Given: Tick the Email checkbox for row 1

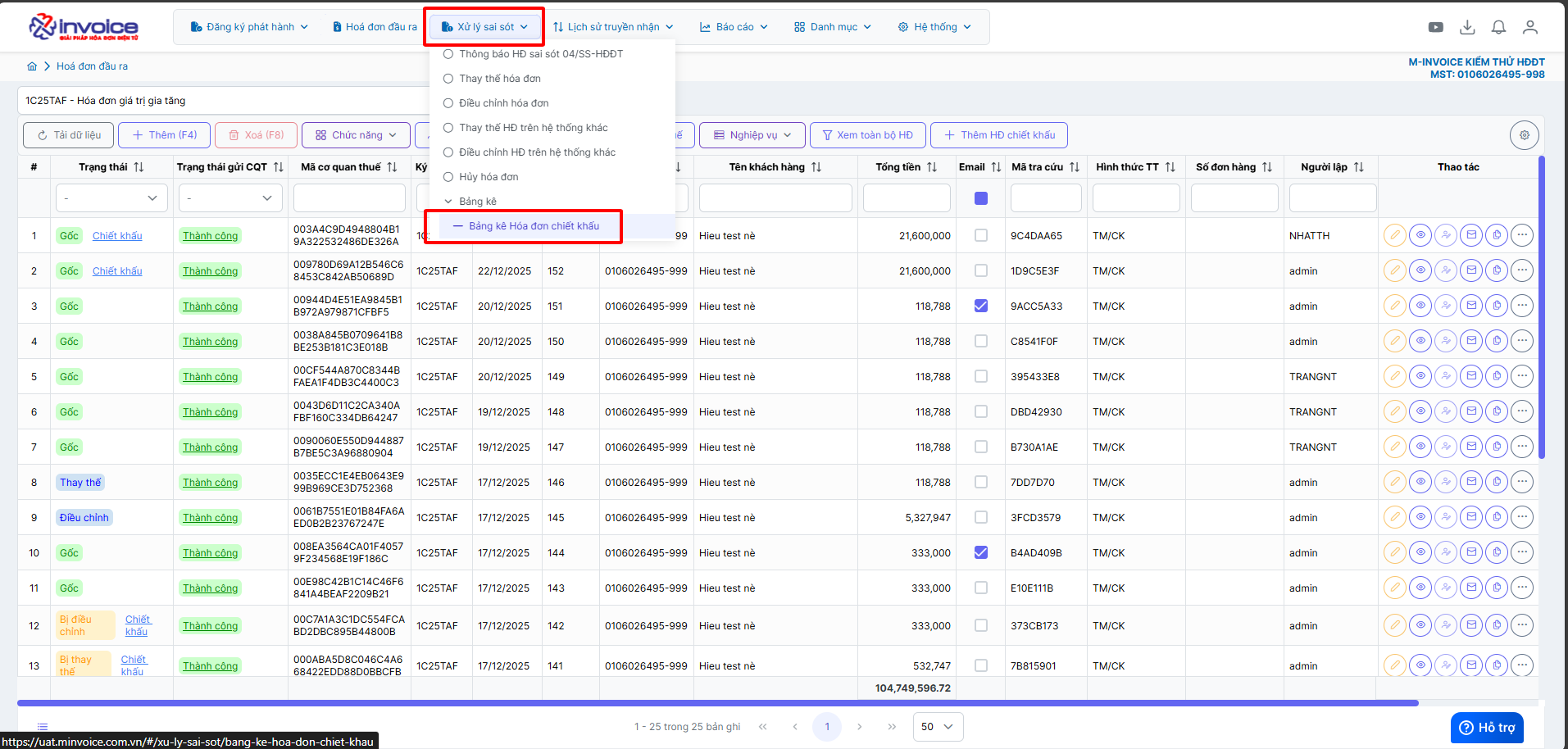Looking at the screenshot, I should (980, 236).
